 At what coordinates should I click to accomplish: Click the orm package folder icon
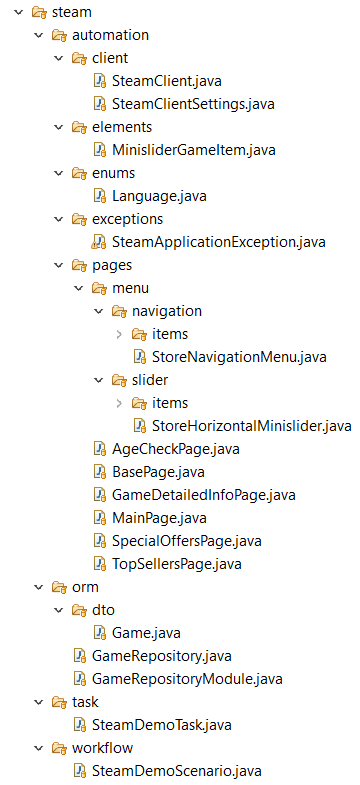click(60, 587)
